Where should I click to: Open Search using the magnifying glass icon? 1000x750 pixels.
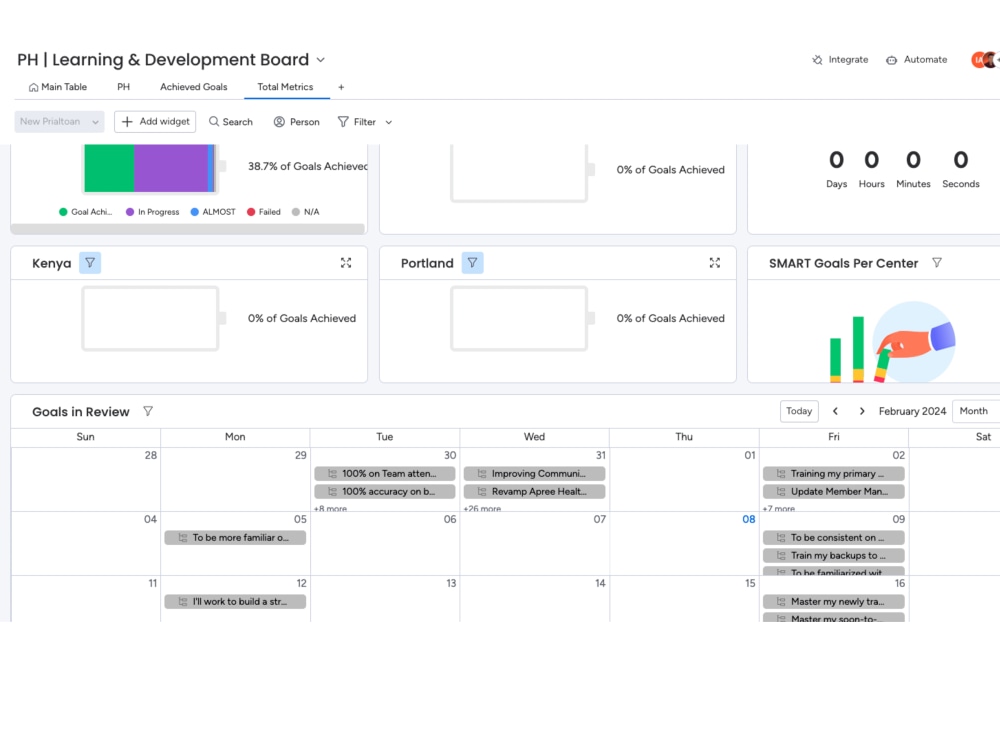pyautogui.click(x=211, y=121)
